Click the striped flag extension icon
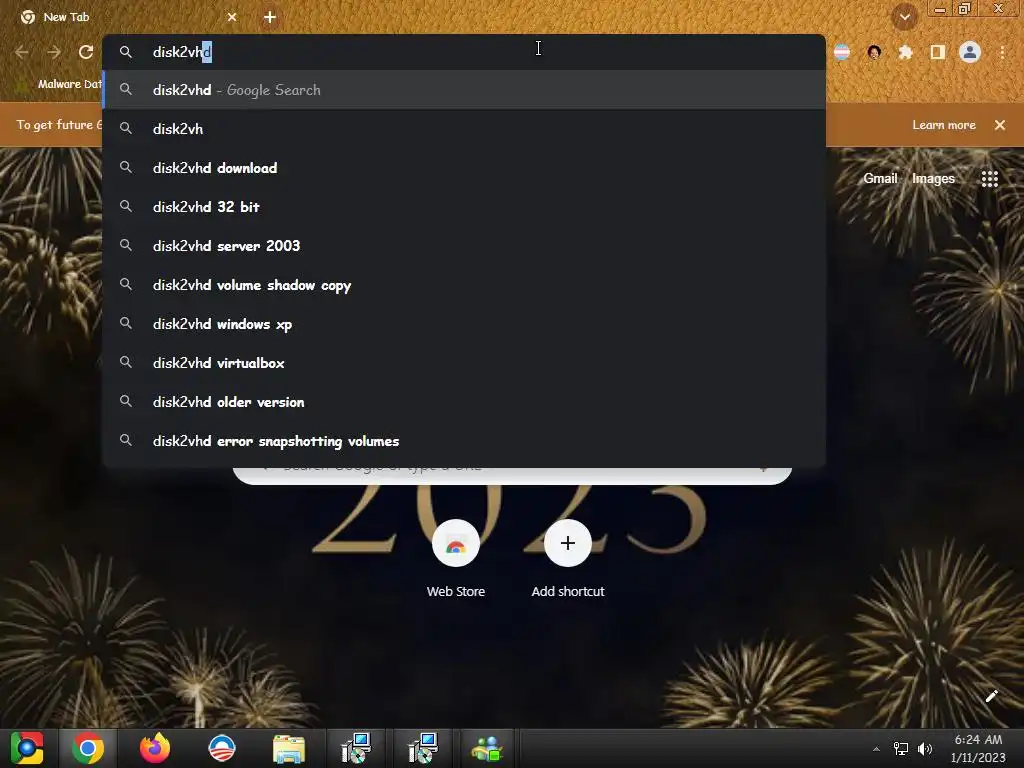Viewport: 1024px width, 768px height. (842, 52)
